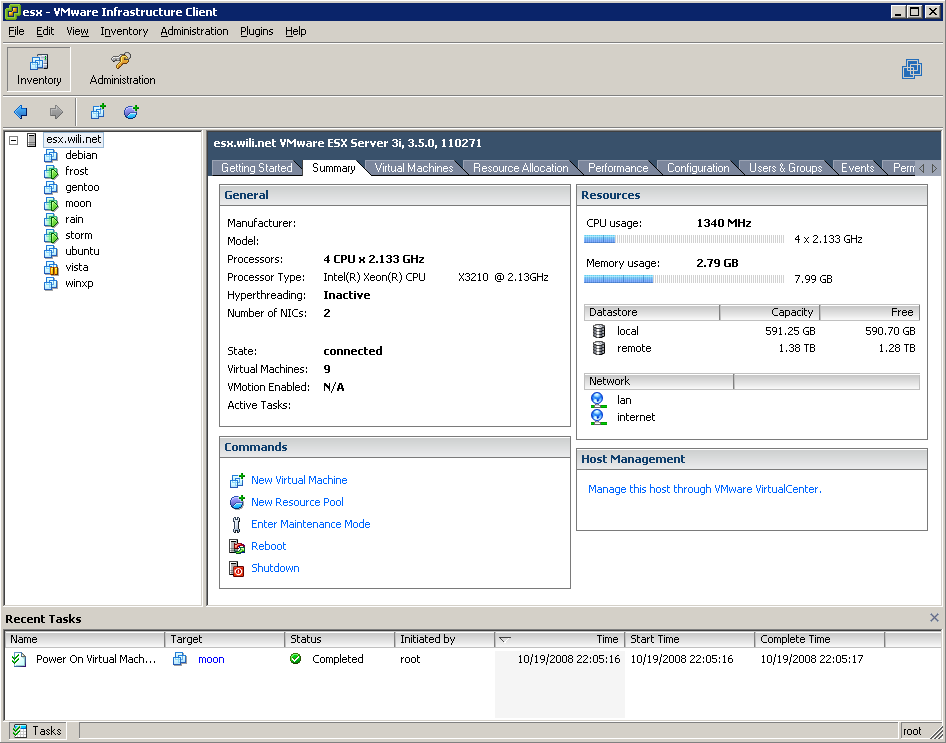Screen dimensions: 946x743
Task: Sort by the Datastore name column header
Action: click(x=652, y=312)
